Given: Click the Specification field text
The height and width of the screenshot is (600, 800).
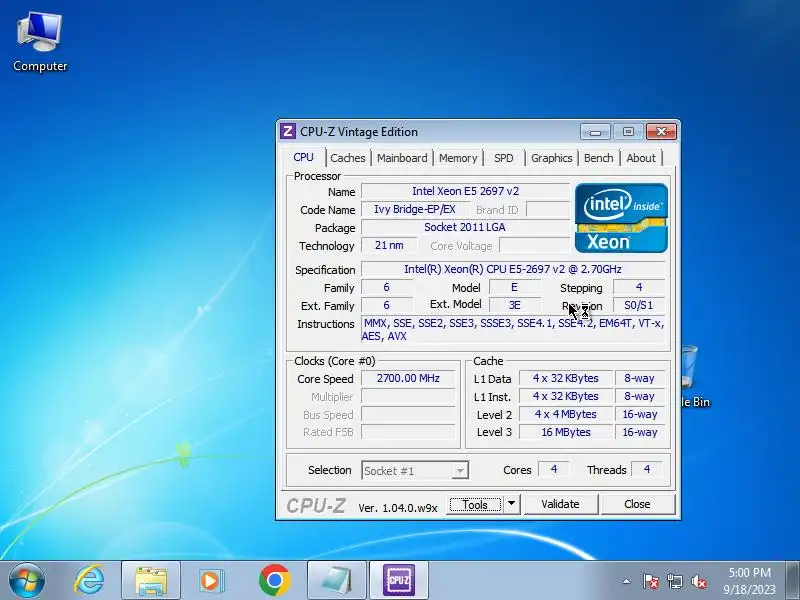Looking at the screenshot, I should (513, 269).
